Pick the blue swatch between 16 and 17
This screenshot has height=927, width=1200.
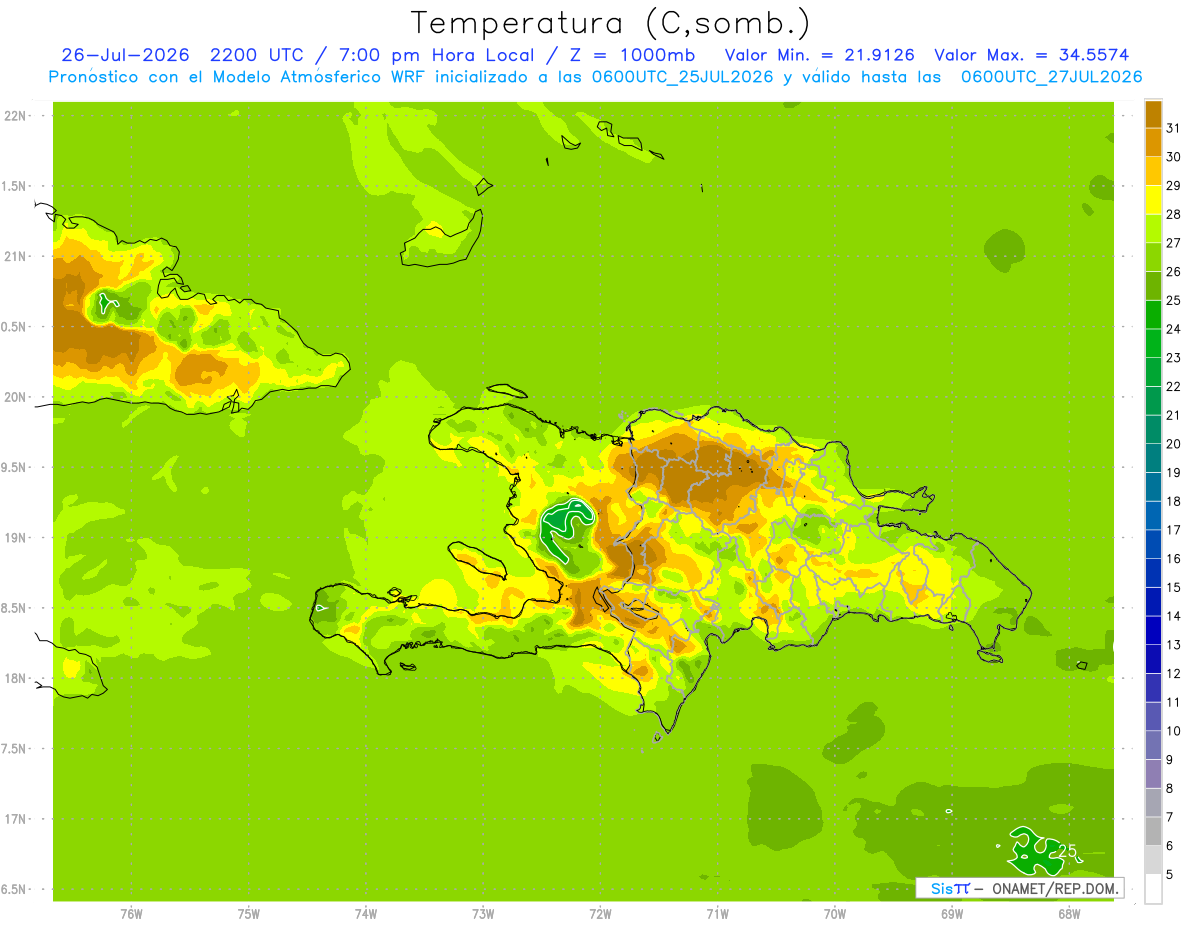pos(1153,544)
